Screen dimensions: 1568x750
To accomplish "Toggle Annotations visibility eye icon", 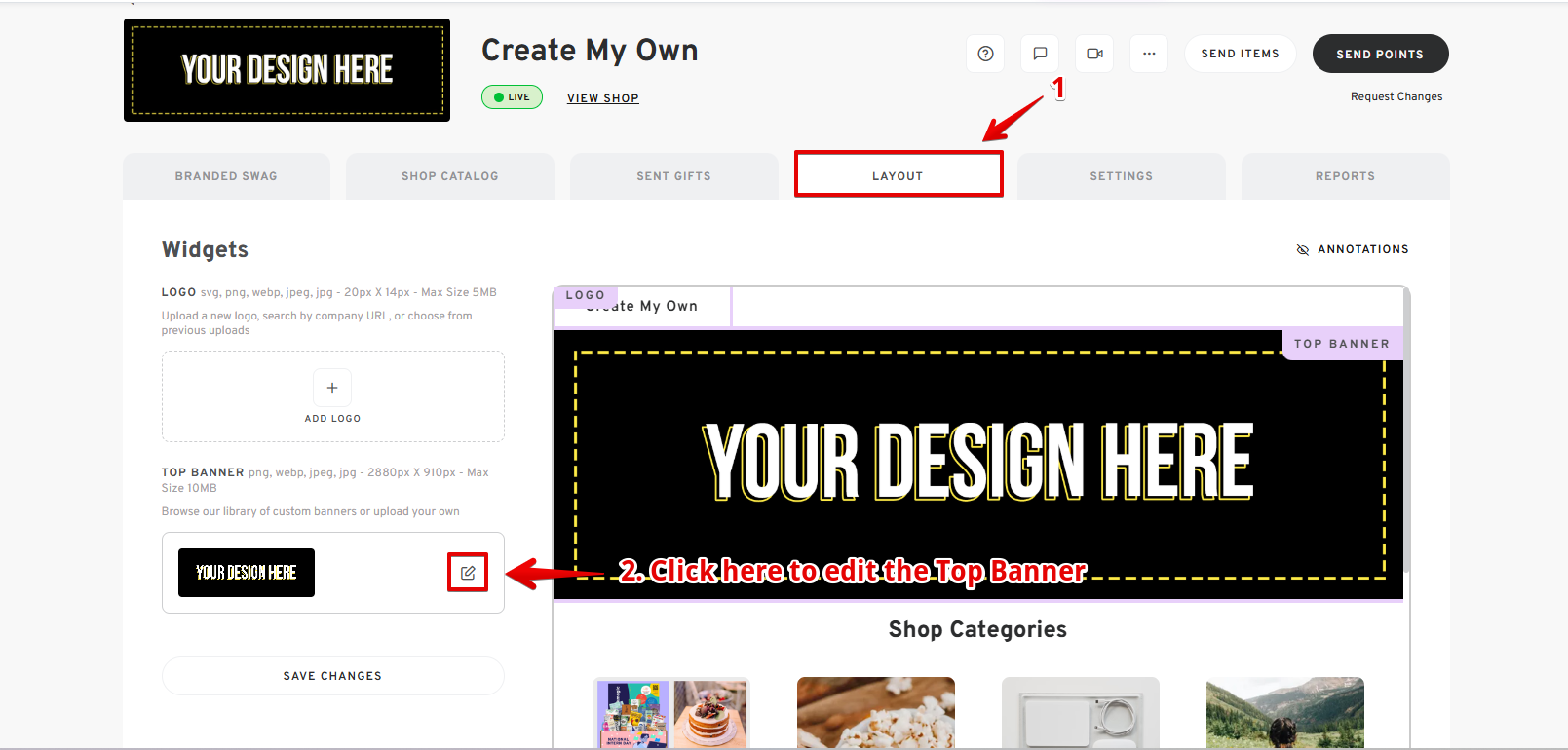I will coord(1303,249).
